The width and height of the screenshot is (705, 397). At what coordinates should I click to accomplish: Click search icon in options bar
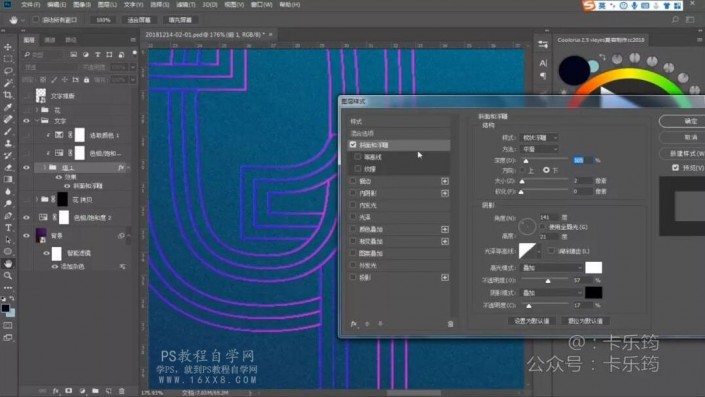coord(675,20)
